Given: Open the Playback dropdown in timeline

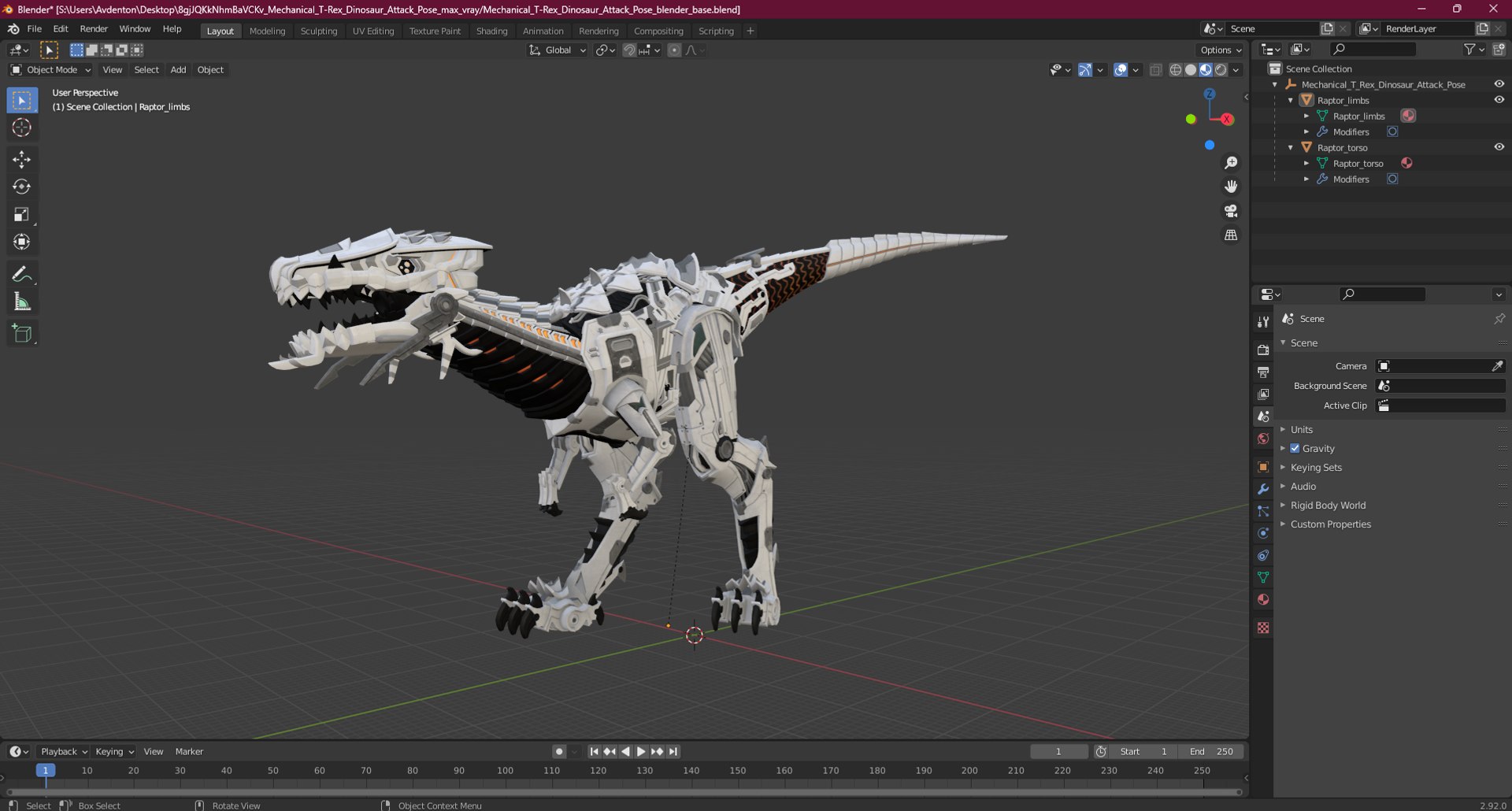Looking at the screenshot, I should click(x=64, y=751).
